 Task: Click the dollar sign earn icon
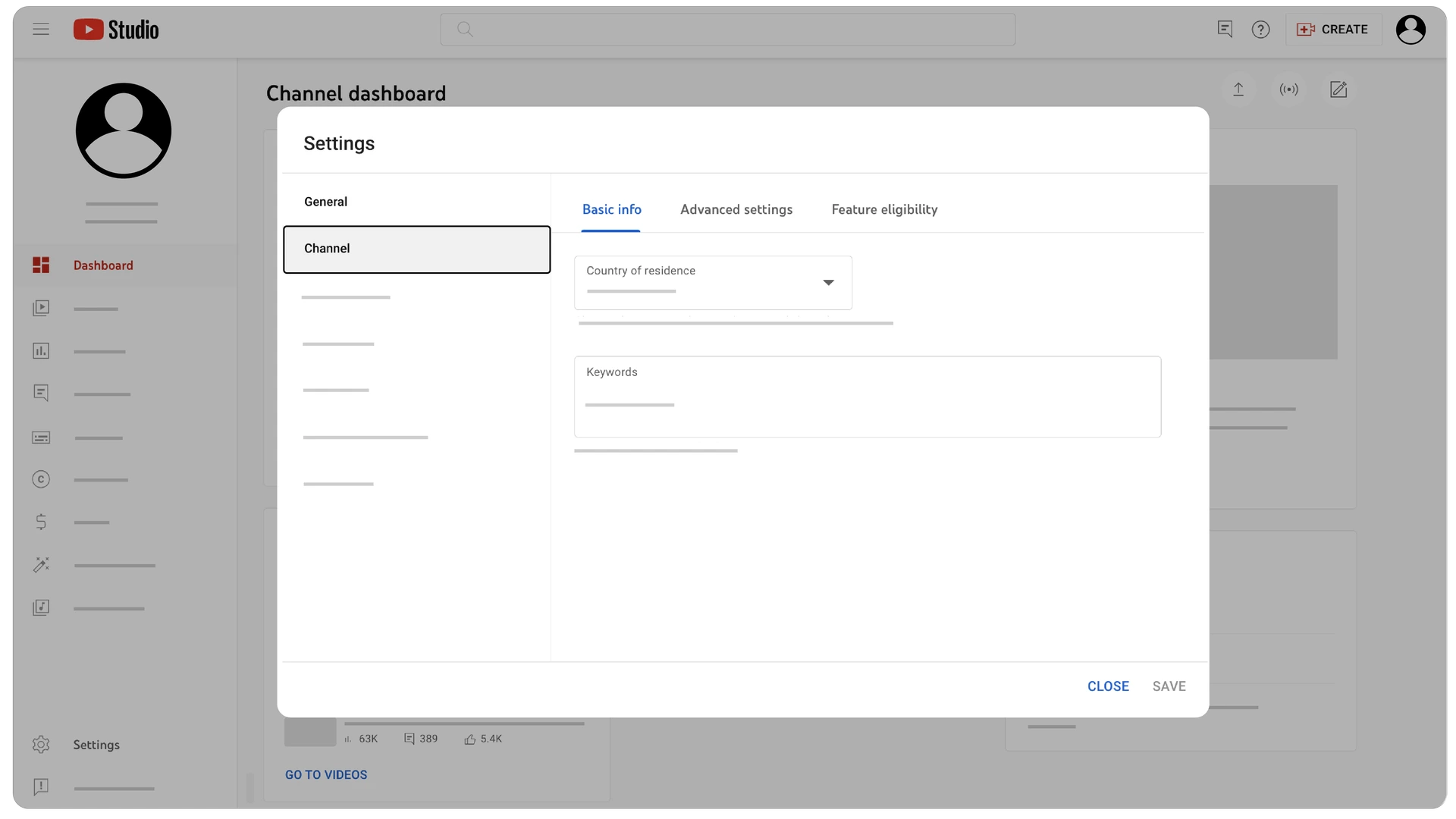pos(41,522)
